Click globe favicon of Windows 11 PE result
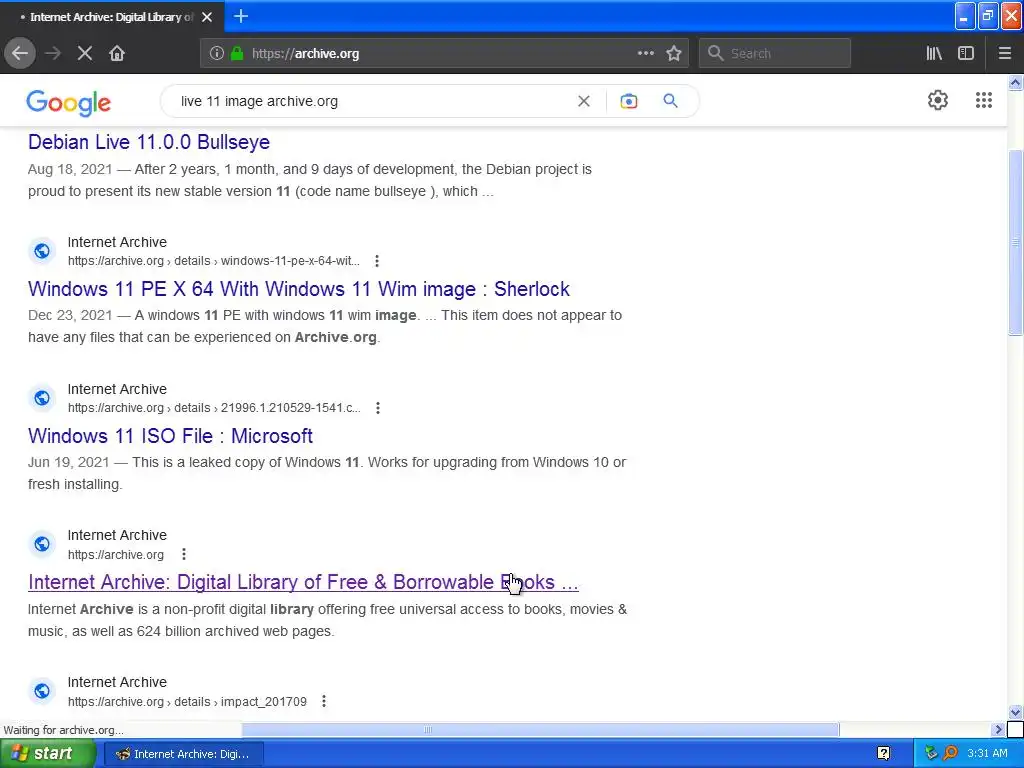 (42, 251)
